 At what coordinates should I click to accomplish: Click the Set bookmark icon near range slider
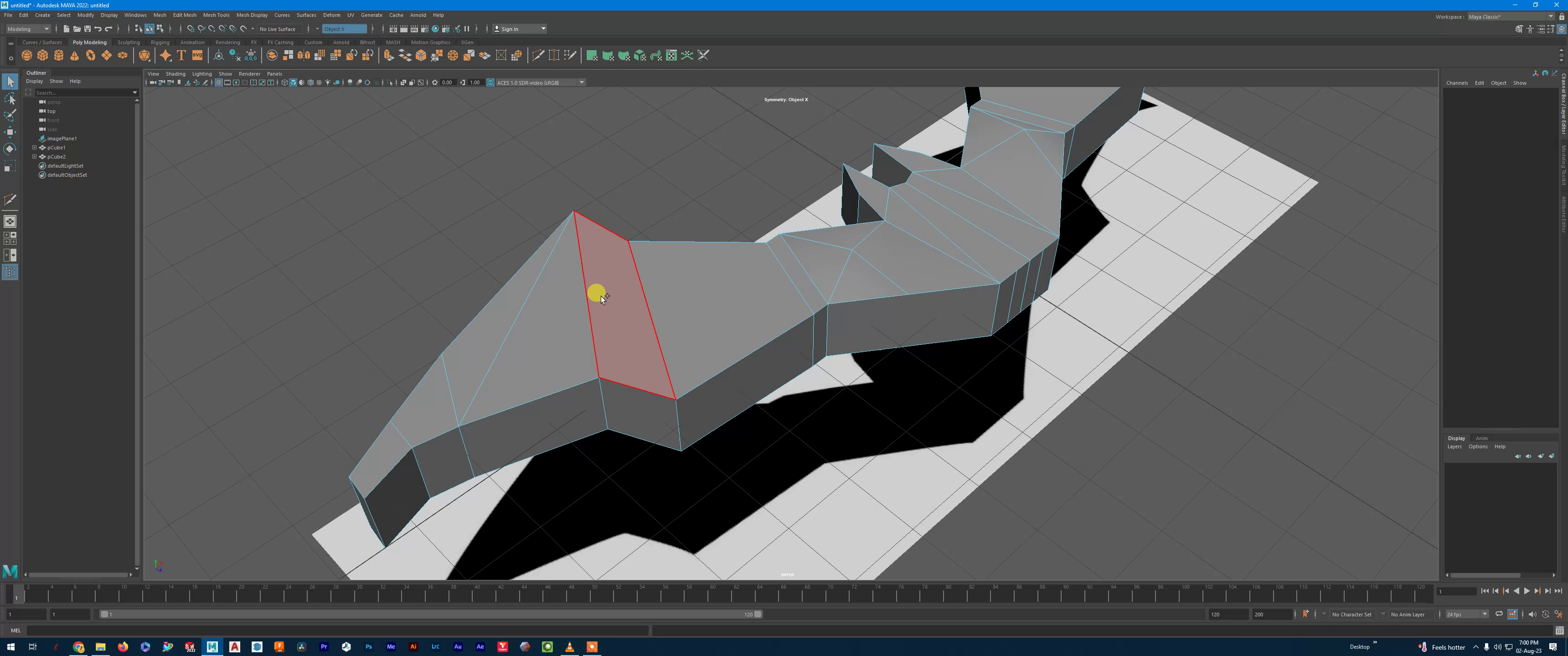1305,614
